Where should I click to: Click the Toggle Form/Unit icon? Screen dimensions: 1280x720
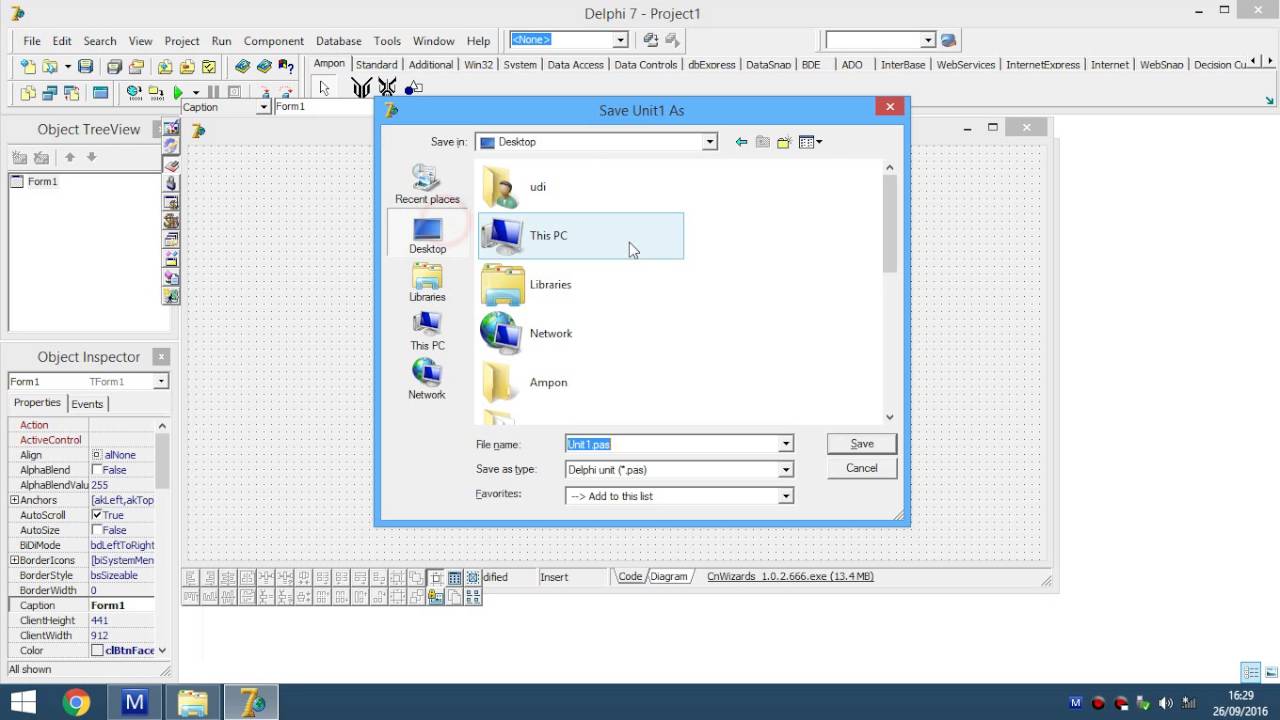(x=71, y=93)
